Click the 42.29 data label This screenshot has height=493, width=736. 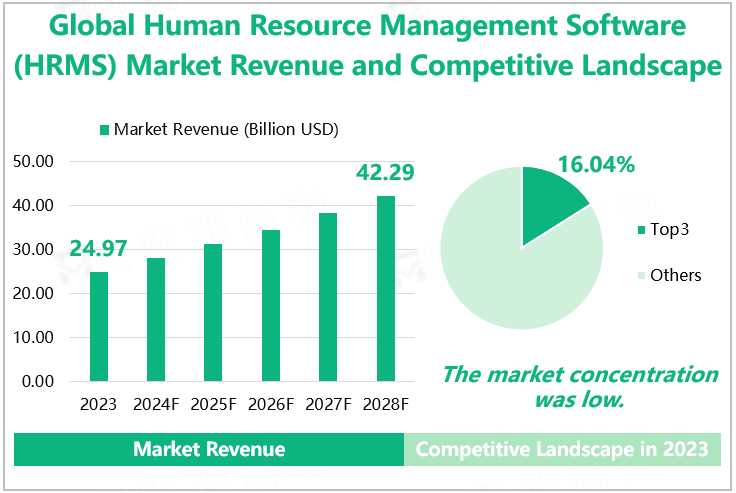coord(386,172)
